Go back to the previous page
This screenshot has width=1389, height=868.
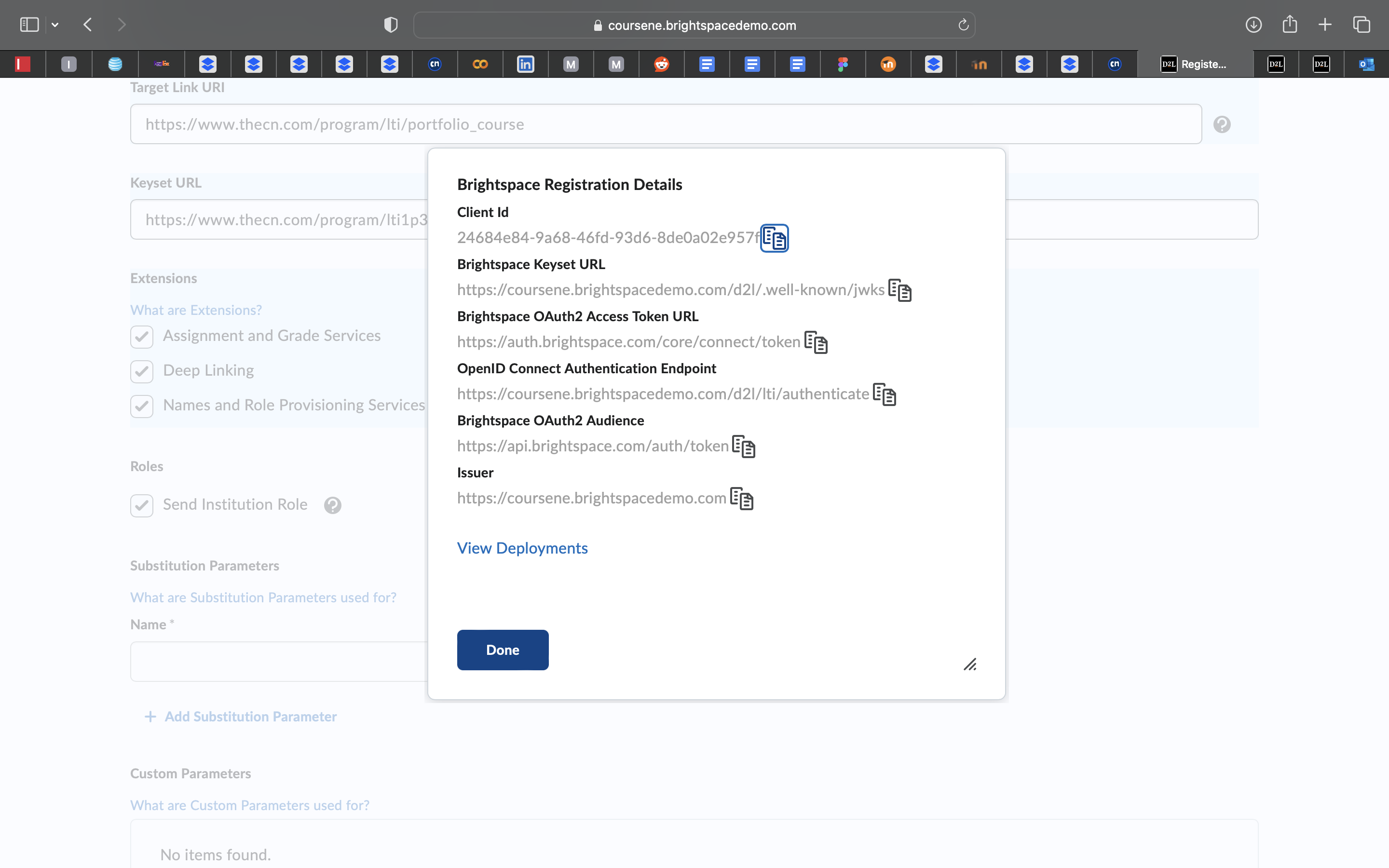(88, 25)
